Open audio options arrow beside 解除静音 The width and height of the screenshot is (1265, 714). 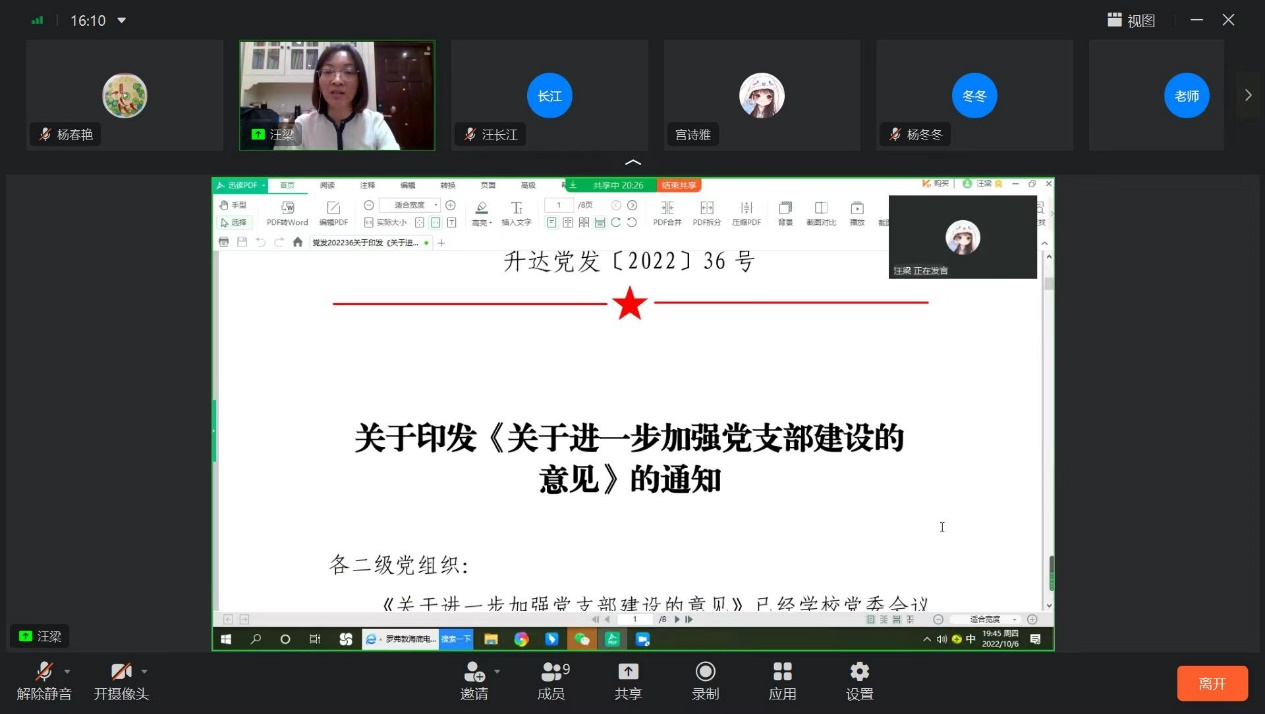coord(68,671)
